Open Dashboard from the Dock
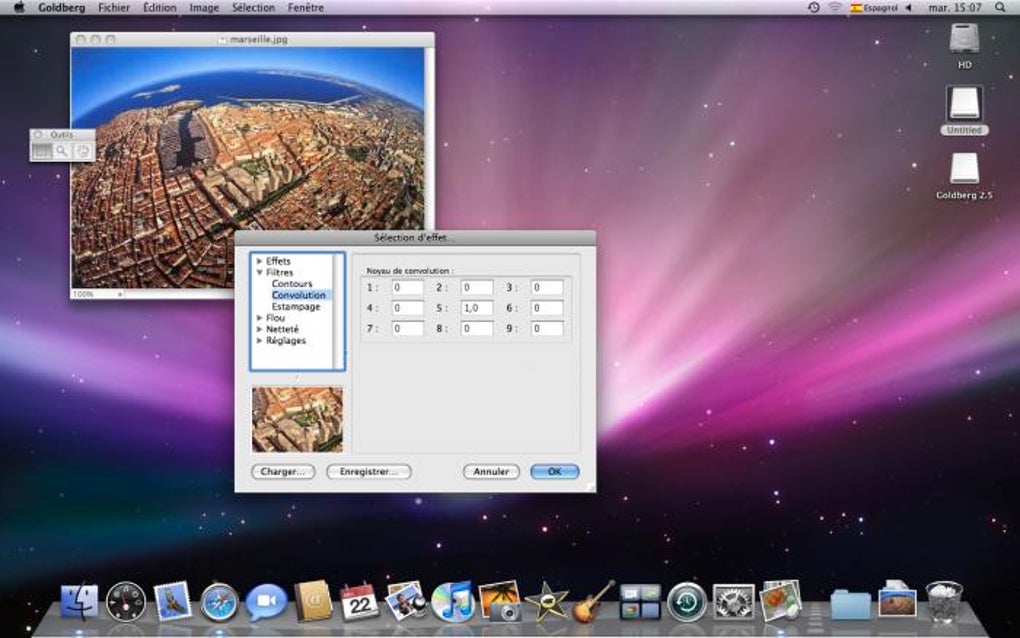The height and width of the screenshot is (638, 1020). pyautogui.click(x=126, y=602)
